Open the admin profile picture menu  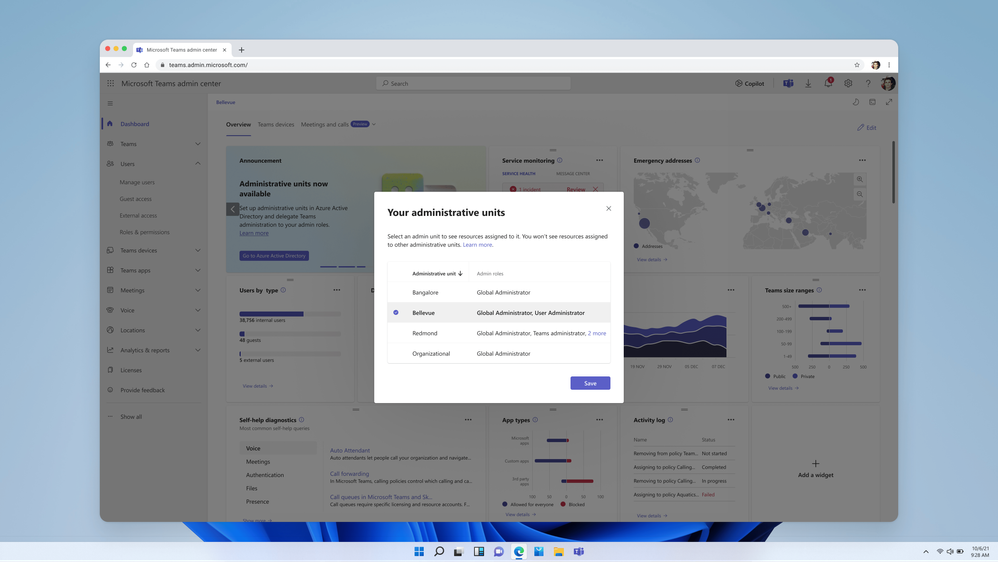click(888, 83)
